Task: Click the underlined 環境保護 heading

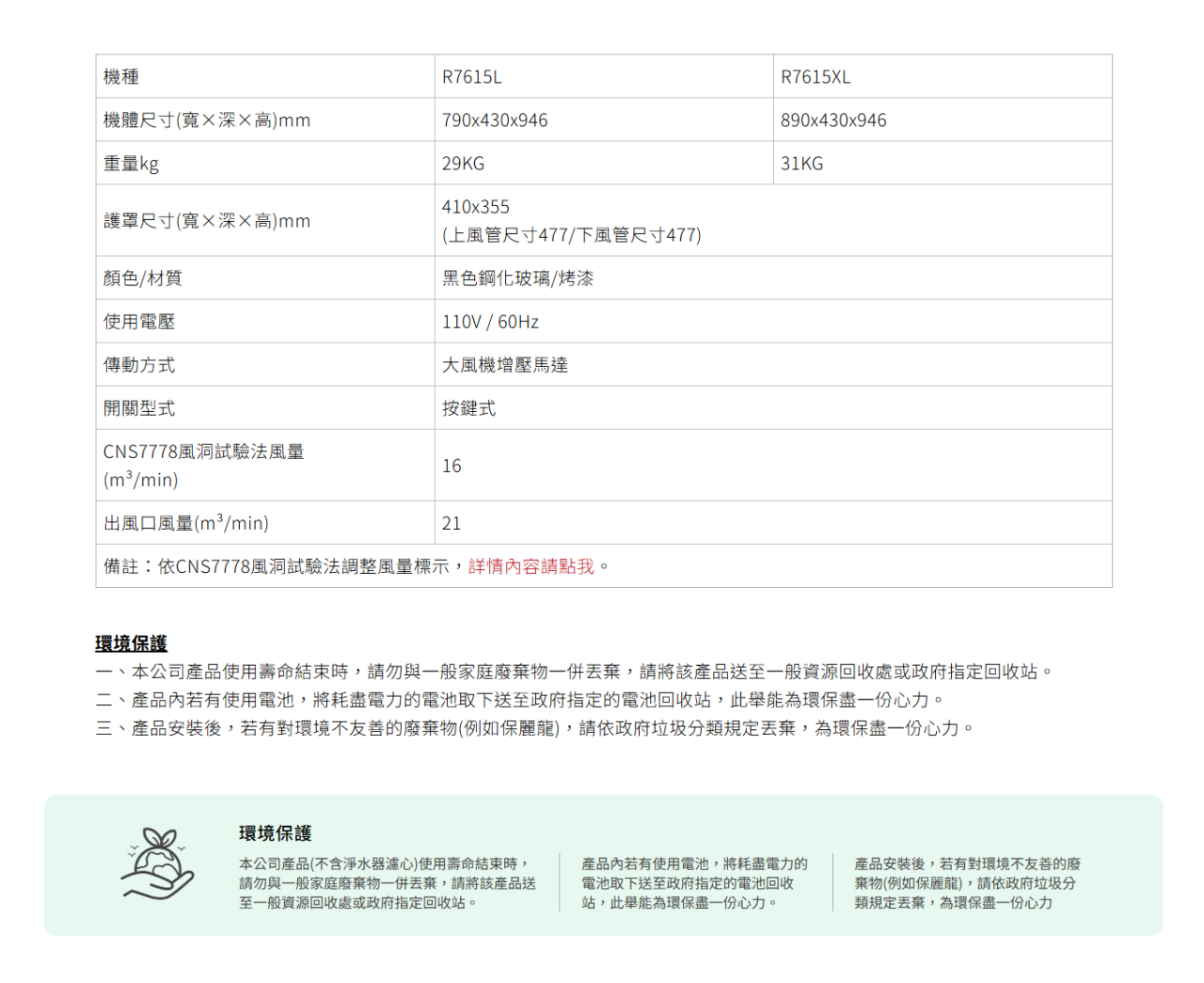Action: click(131, 643)
